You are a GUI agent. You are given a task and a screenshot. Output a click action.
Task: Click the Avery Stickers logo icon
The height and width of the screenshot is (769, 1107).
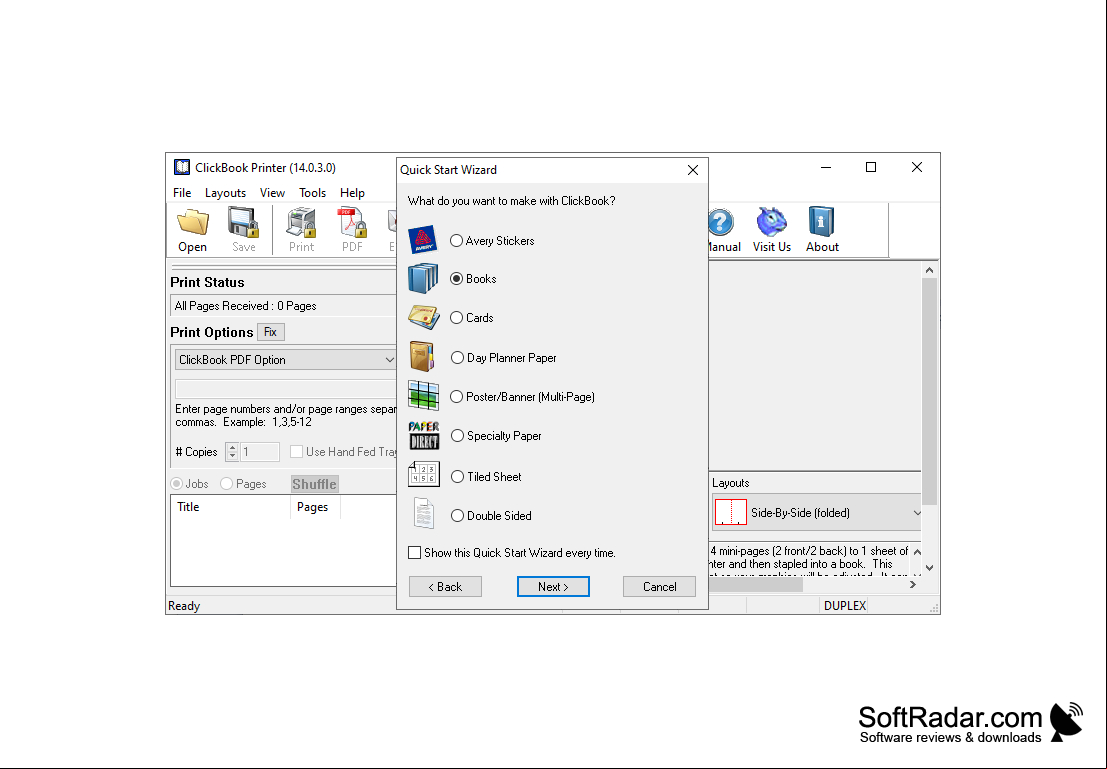(x=423, y=240)
